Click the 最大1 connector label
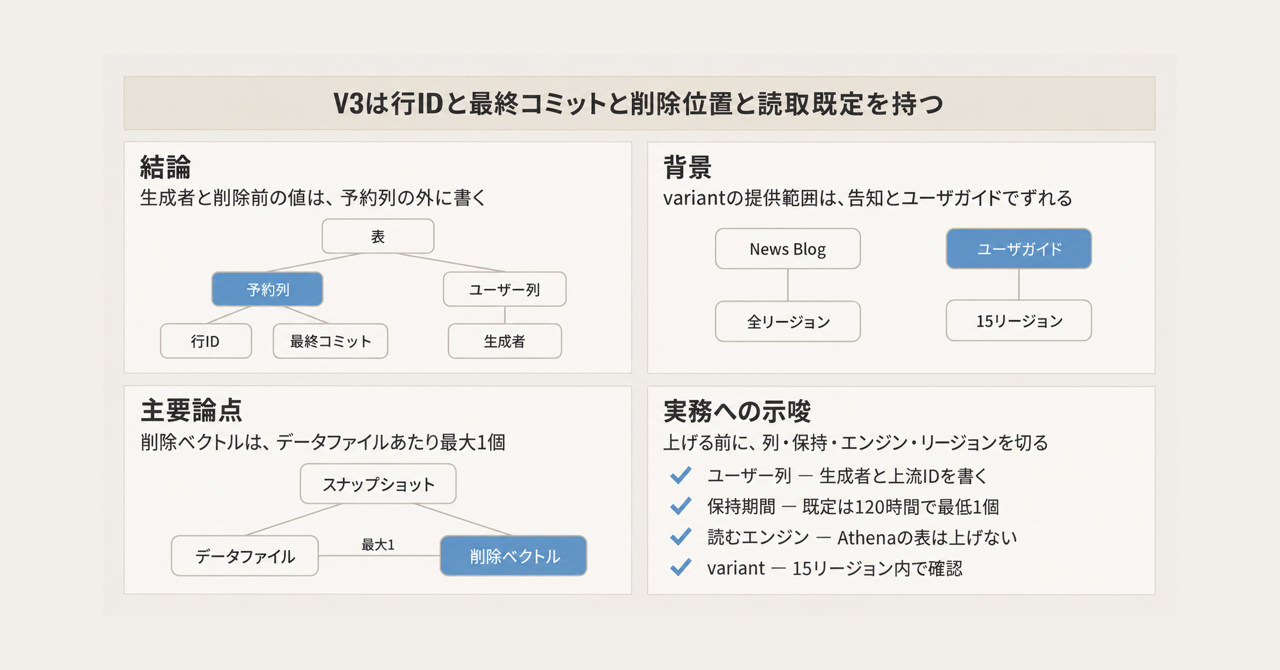 [x=378, y=545]
